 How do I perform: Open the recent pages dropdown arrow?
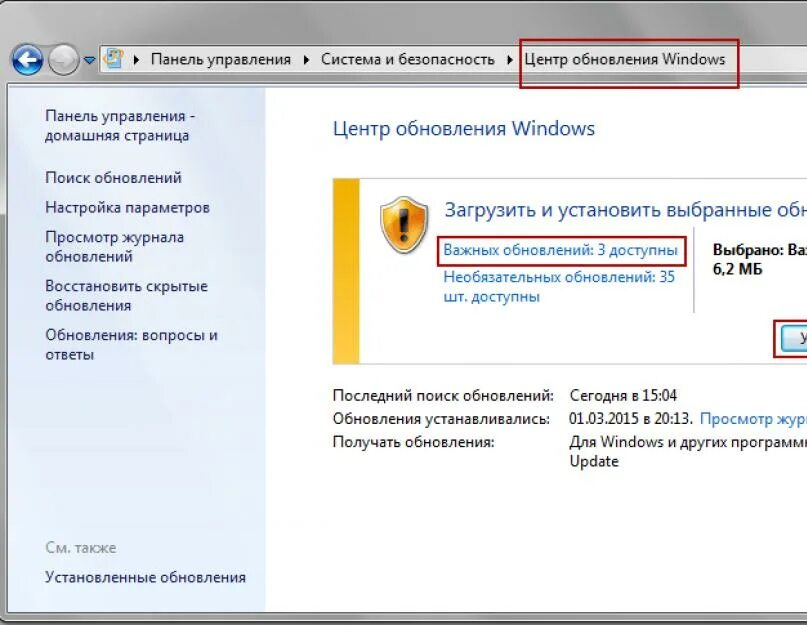click(x=90, y=60)
